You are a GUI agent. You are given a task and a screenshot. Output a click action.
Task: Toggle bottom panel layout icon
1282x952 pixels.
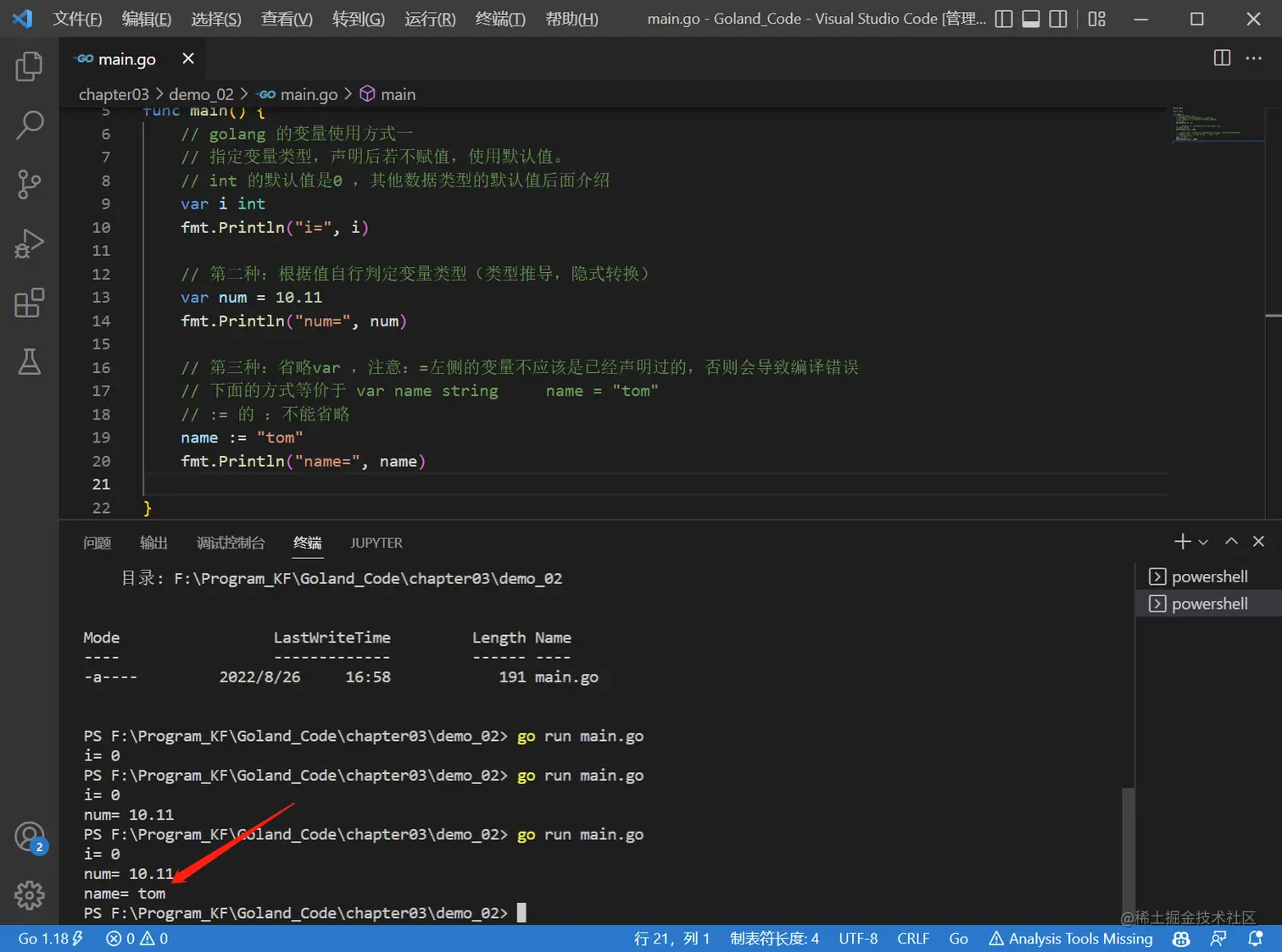(1031, 19)
